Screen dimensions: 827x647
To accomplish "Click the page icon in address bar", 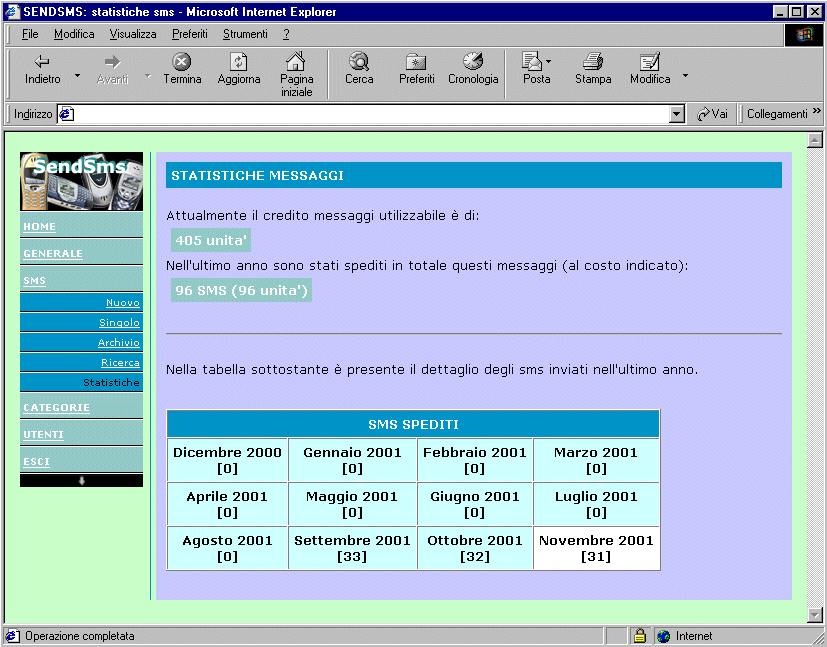I will [x=66, y=113].
